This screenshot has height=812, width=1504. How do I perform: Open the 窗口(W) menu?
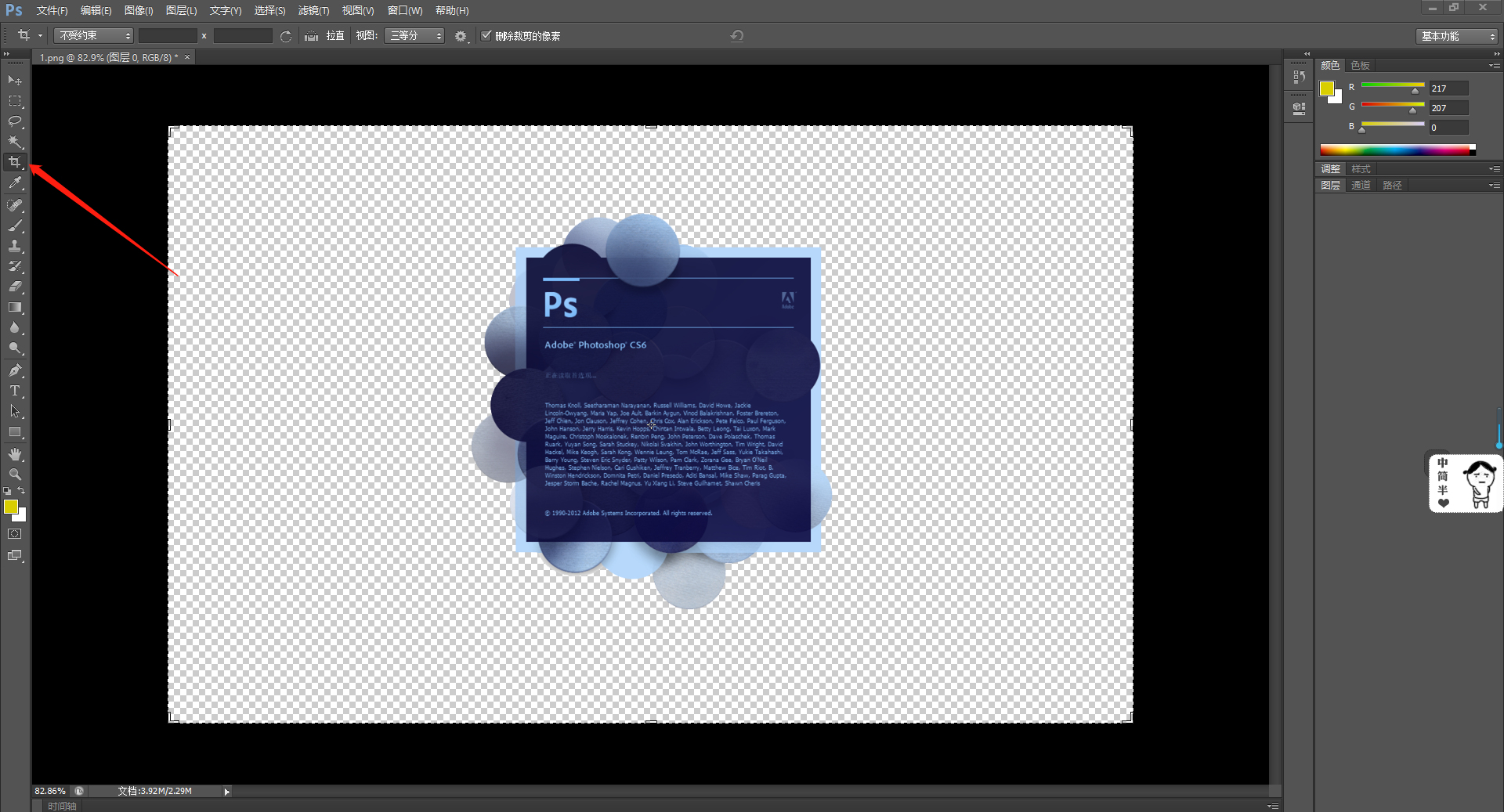(405, 11)
